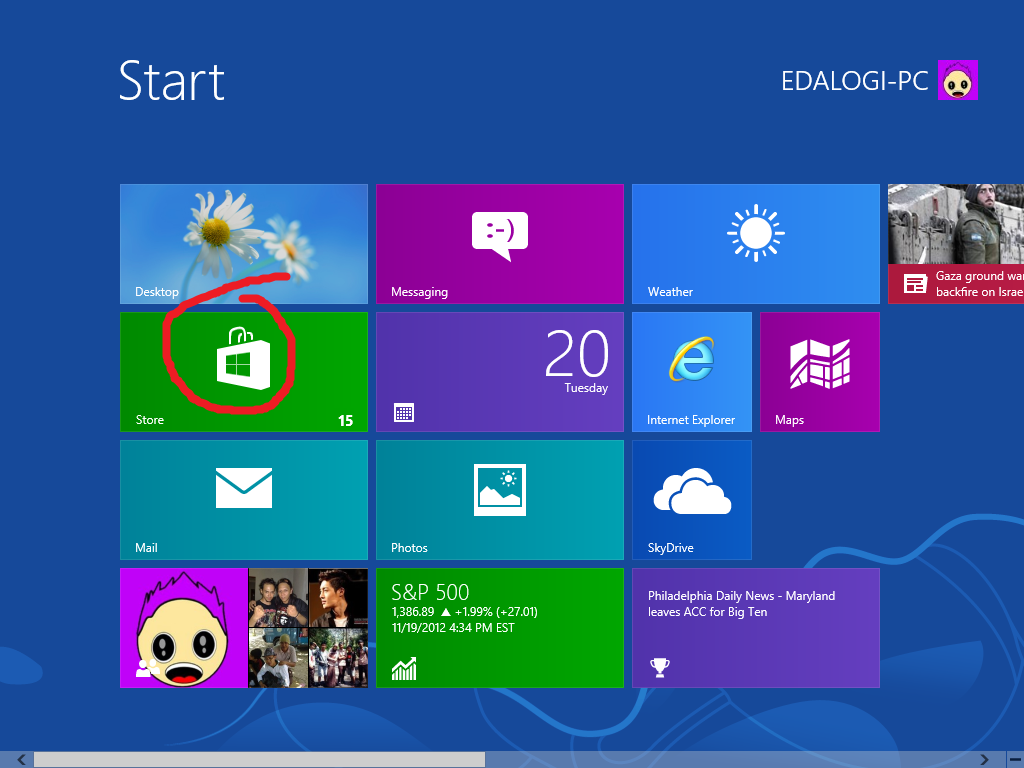
Task: Open the Weather tile
Action: 756,244
